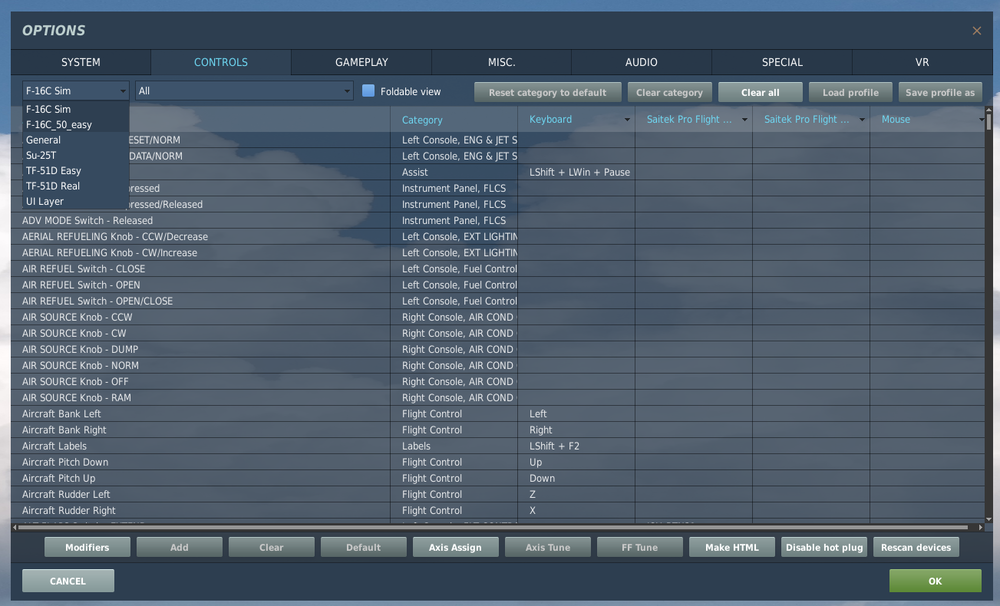Open the Axis Assign panel
Viewport: 1000px width, 606px height.
coord(455,547)
